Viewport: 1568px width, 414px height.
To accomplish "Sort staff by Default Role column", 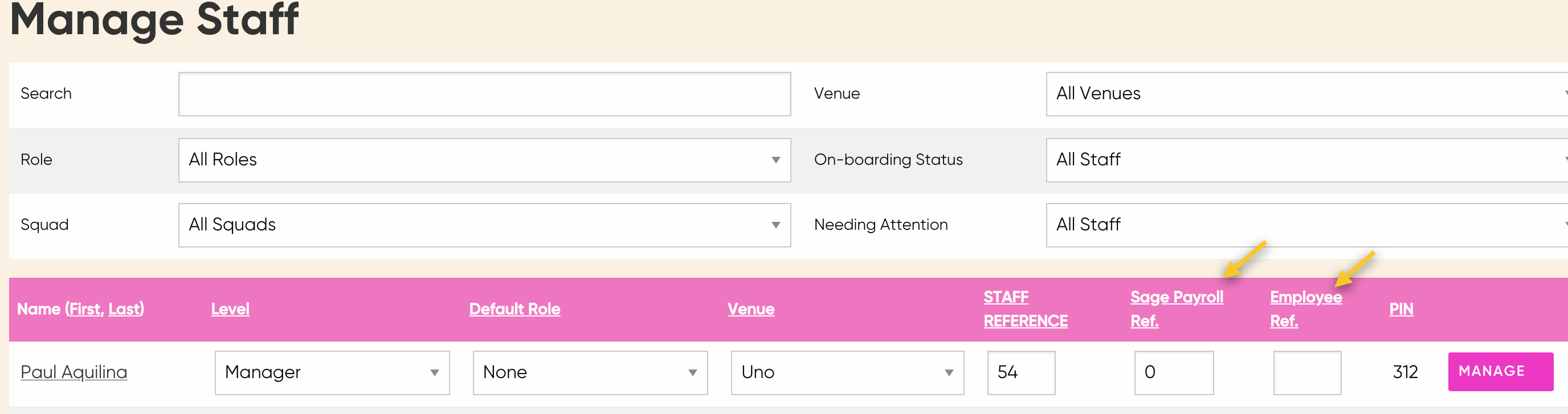I will pyautogui.click(x=514, y=309).
